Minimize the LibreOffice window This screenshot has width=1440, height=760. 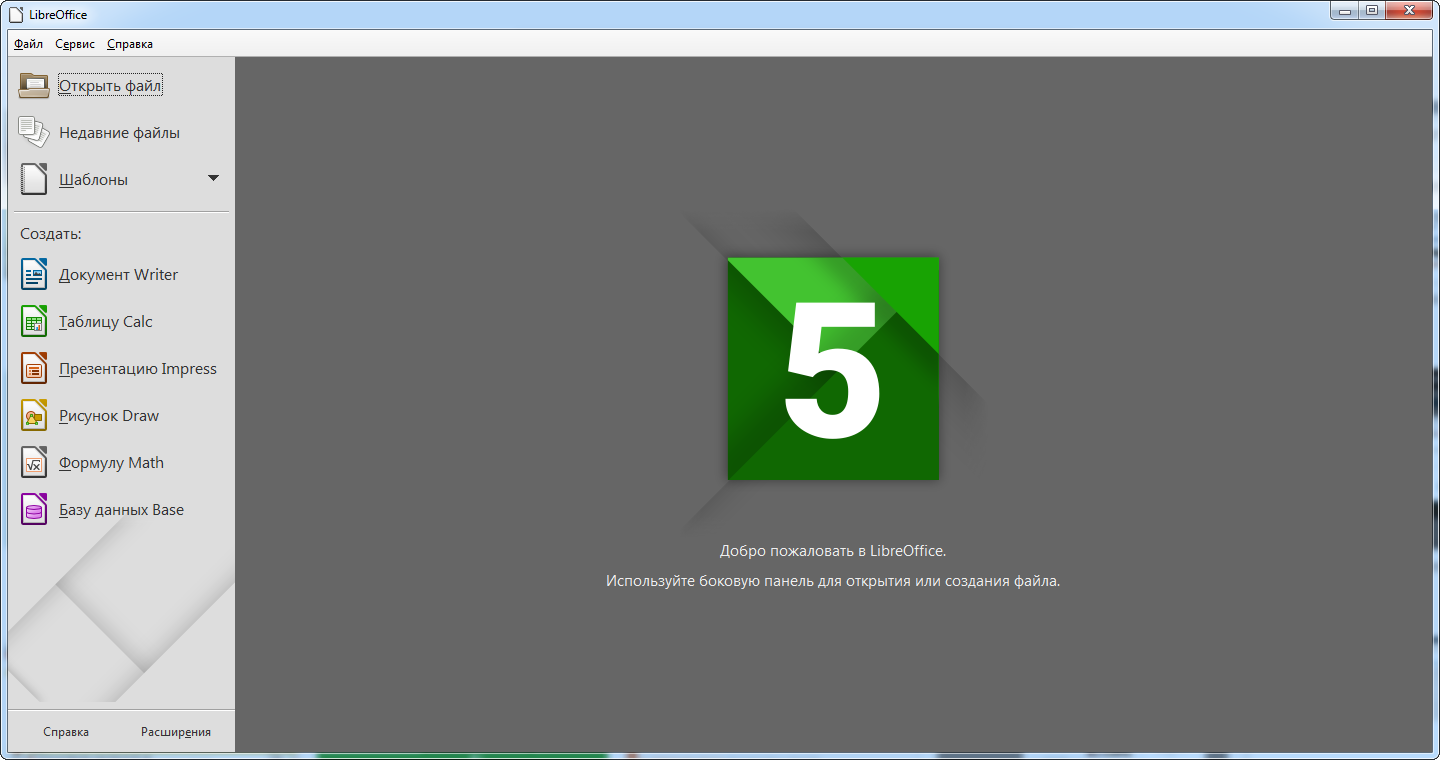[x=1344, y=10]
